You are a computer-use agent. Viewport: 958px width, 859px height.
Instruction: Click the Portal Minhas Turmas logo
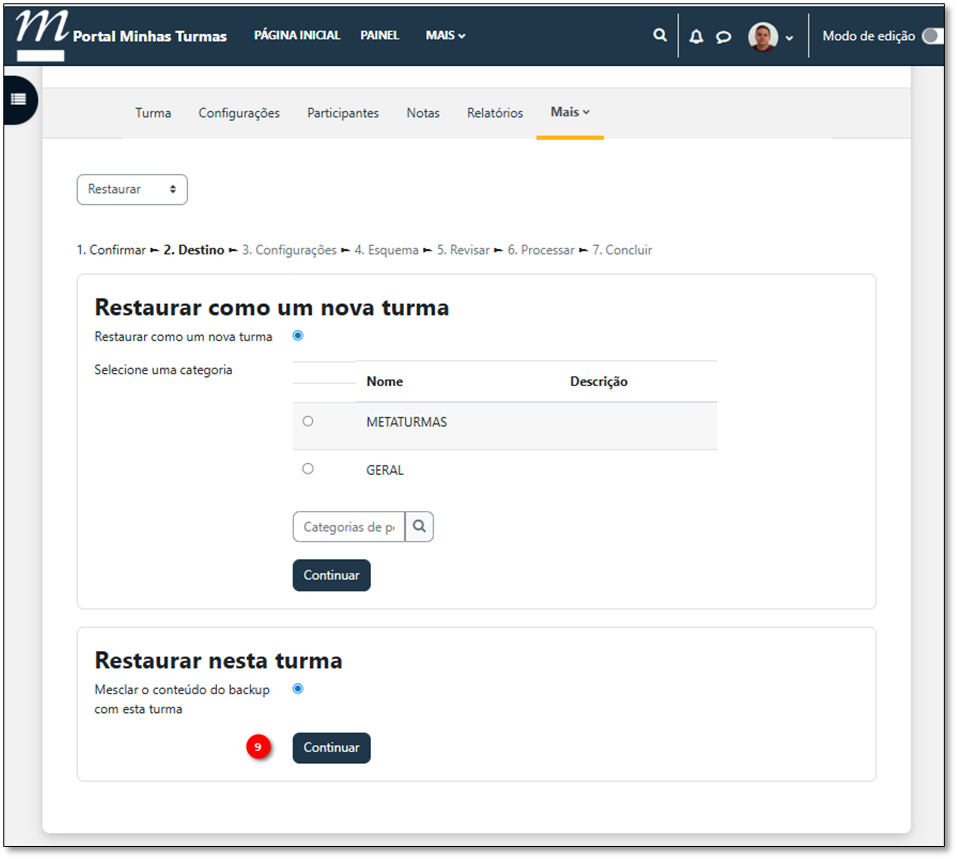pyautogui.click(x=120, y=35)
